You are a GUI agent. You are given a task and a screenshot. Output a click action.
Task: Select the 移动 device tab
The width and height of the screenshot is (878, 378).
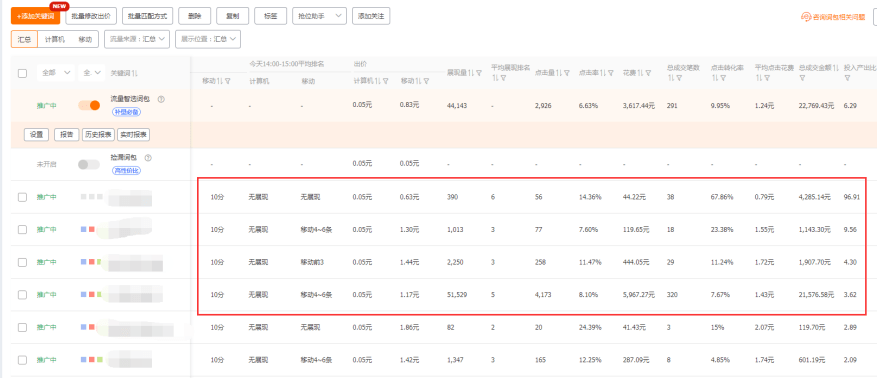tap(85, 39)
